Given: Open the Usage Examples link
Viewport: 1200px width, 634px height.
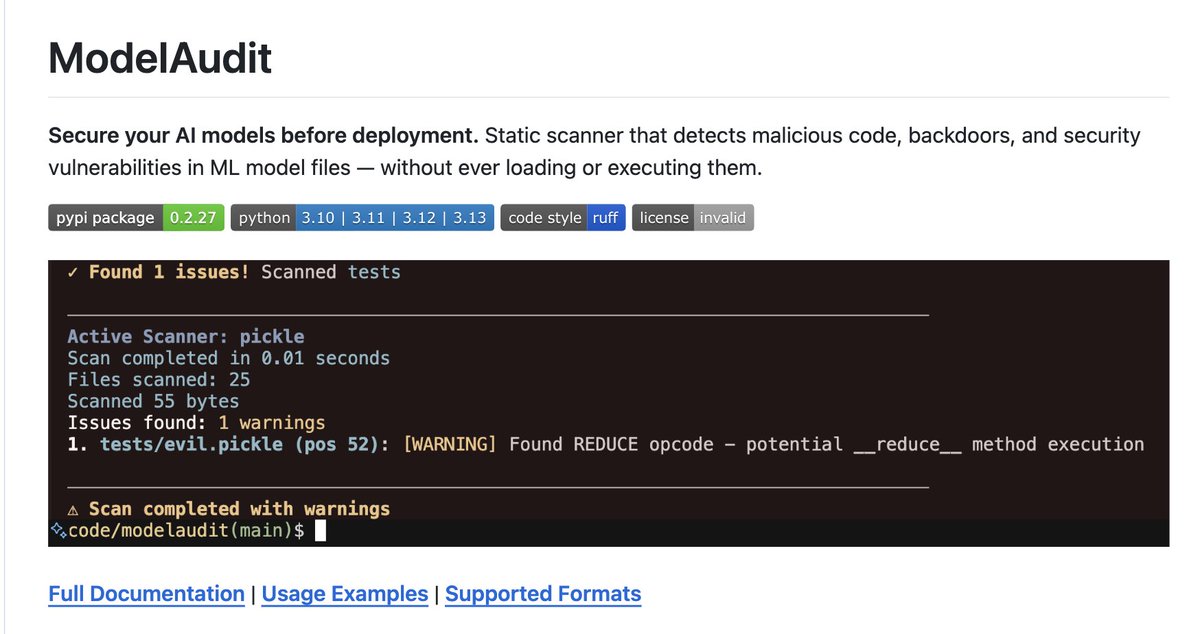Looking at the screenshot, I should pyautogui.click(x=345, y=594).
